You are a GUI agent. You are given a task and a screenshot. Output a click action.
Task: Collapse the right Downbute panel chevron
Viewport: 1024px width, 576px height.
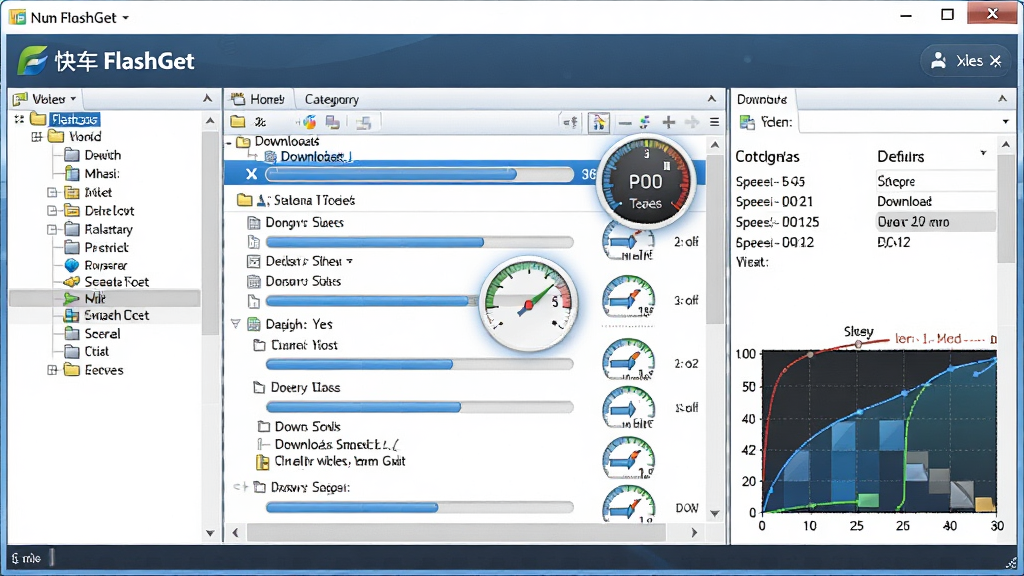point(1002,99)
